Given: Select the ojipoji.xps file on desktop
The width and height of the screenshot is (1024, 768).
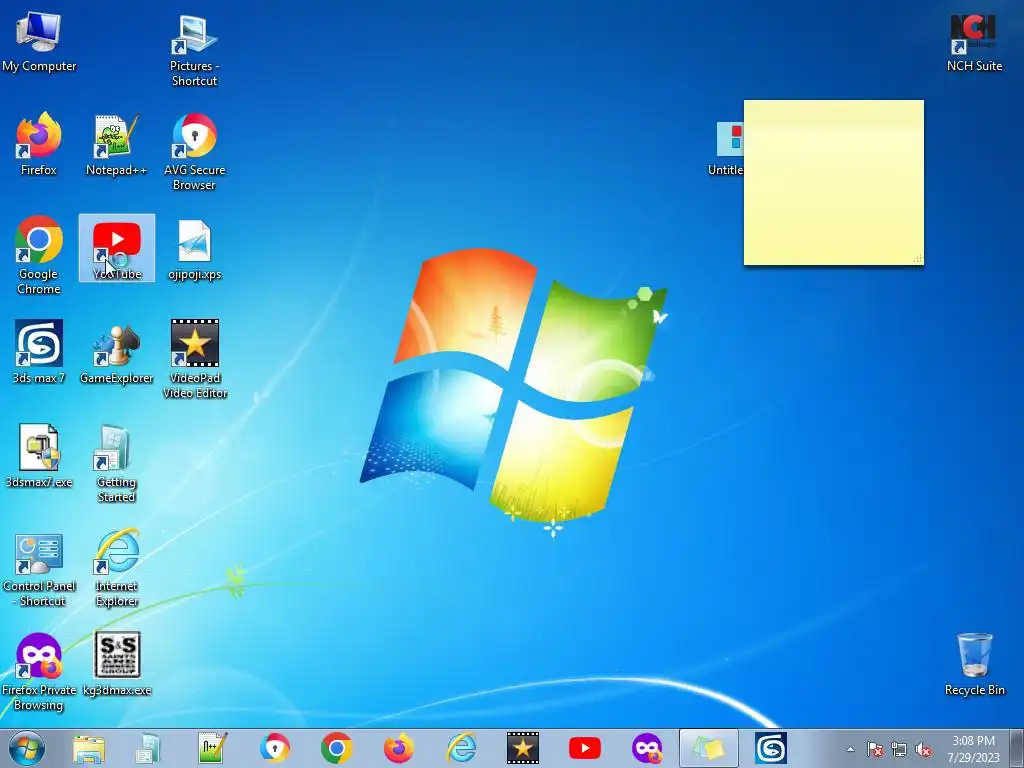Looking at the screenshot, I should click(x=194, y=248).
